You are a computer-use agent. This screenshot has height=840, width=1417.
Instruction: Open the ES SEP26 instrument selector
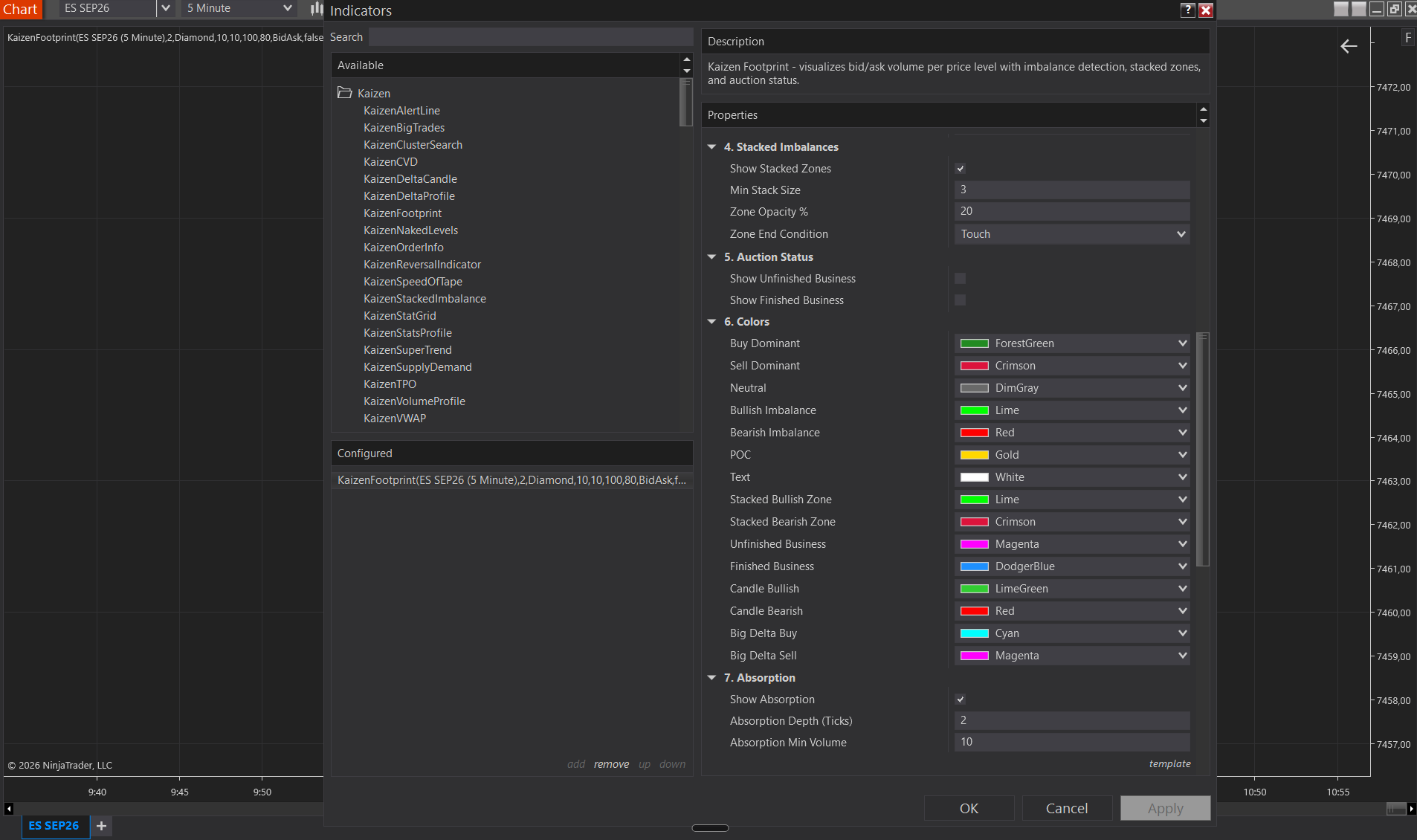[116, 8]
